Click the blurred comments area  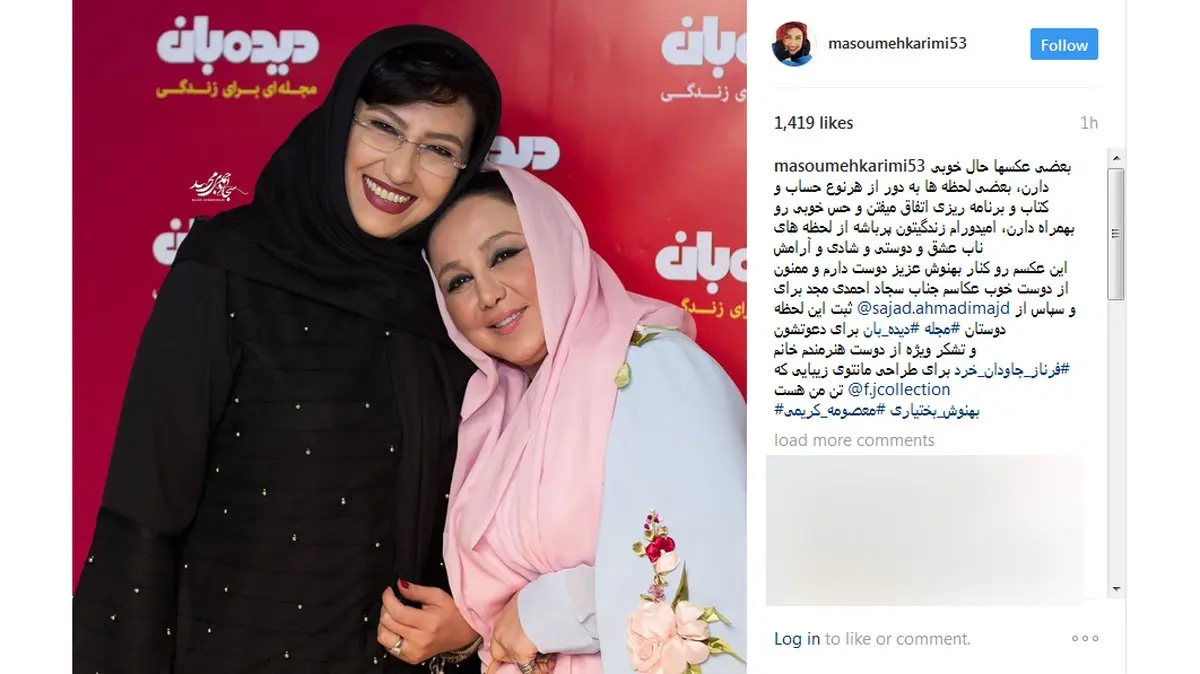(925, 530)
